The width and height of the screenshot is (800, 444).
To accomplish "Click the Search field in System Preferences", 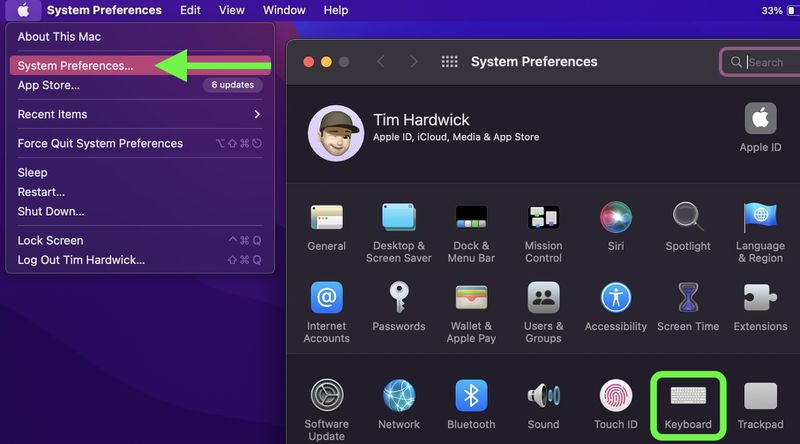I will click(x=765, y=62).
